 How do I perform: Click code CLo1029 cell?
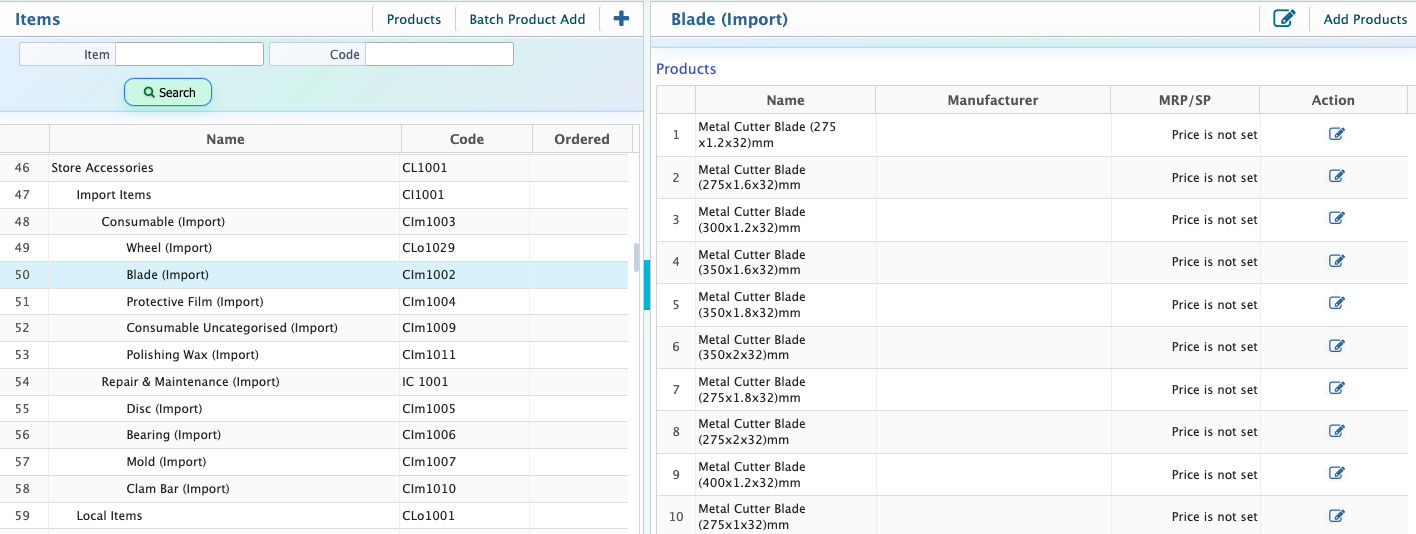coord(465,248)
